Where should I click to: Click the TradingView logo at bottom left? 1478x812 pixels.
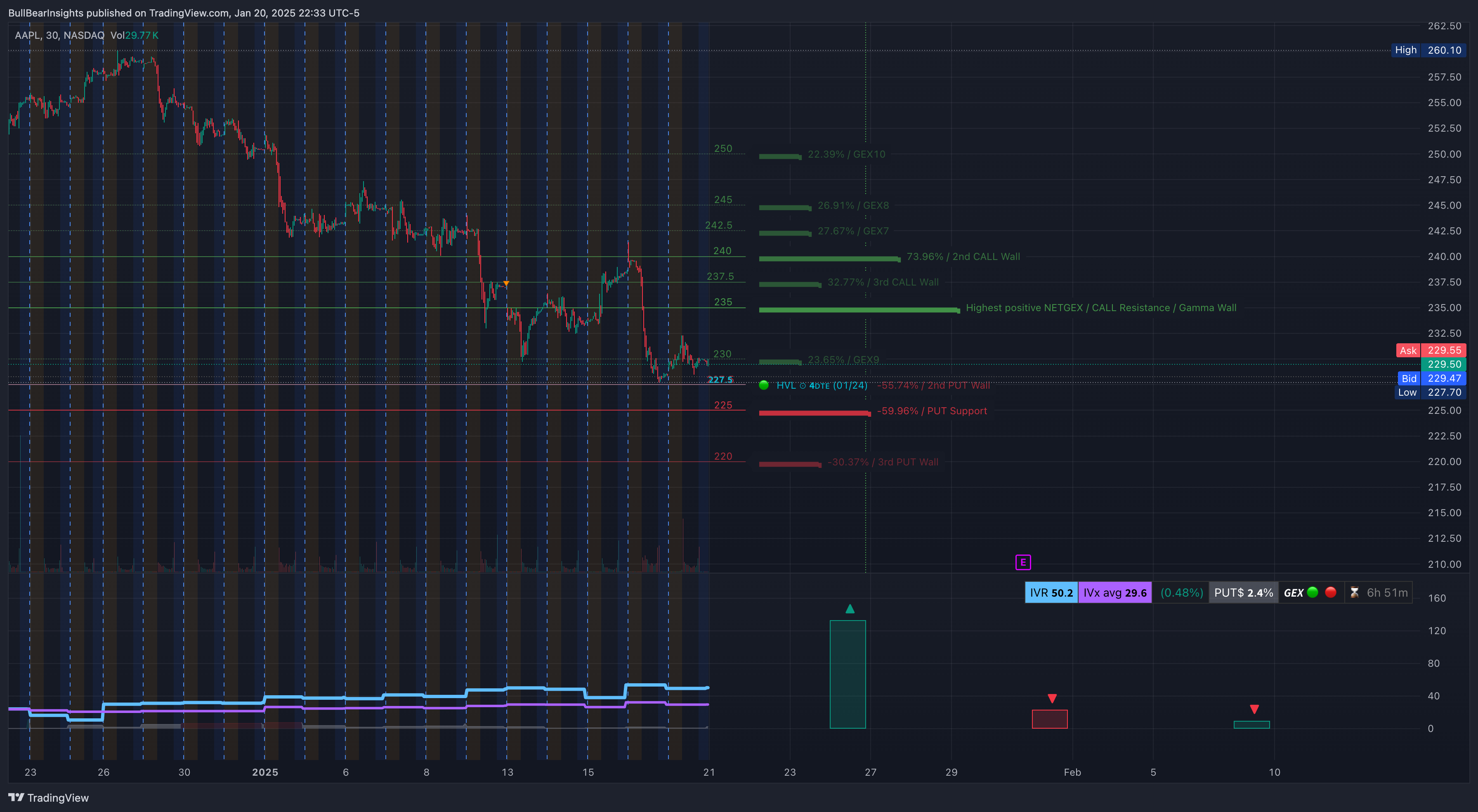coord(49,798)
